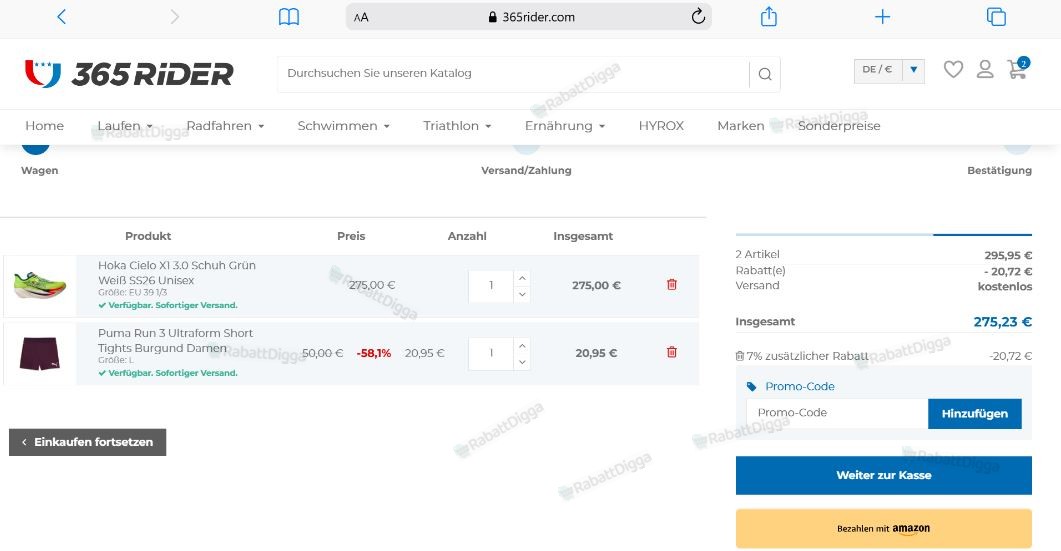Click the -58,1% discount label
This screenshot has height=551, width=1061.
(x=374, y=353)
